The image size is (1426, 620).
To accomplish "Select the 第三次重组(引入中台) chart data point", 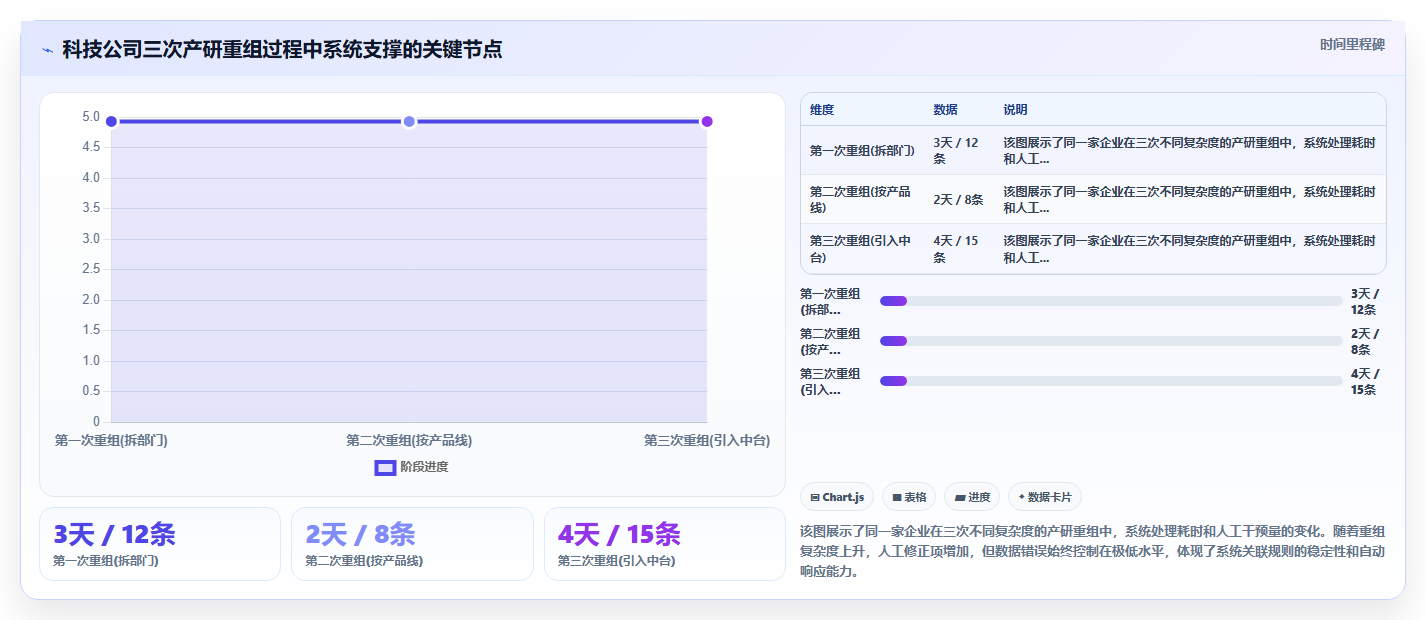I will pos(707,122).
